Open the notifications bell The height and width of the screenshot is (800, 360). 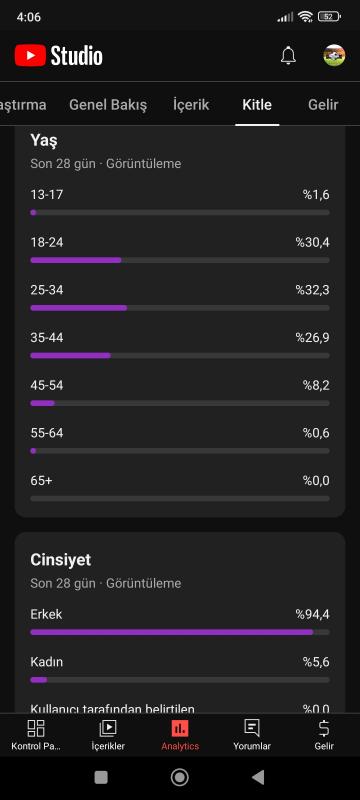tap(288, 56)
